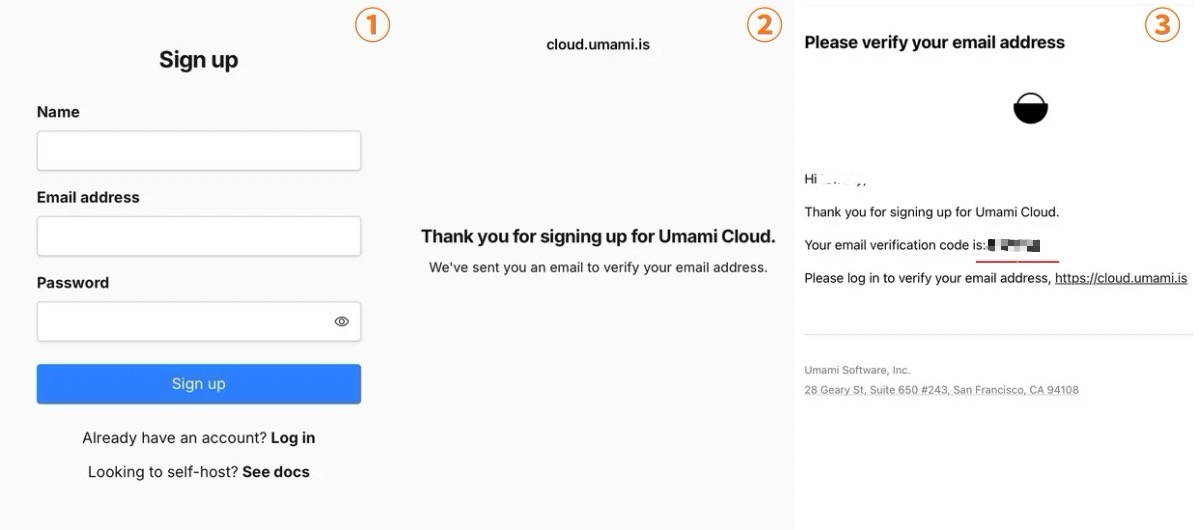Click 'Already have an account?' text

[x=175, y=438]
